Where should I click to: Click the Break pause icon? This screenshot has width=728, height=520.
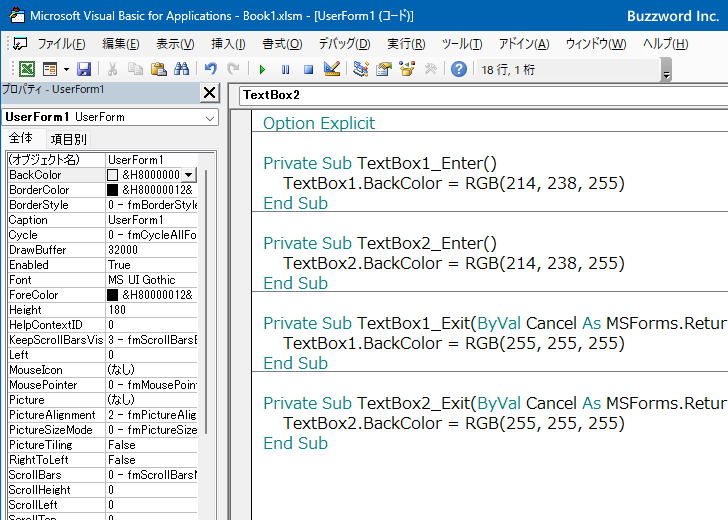click(x=286, y=70)
